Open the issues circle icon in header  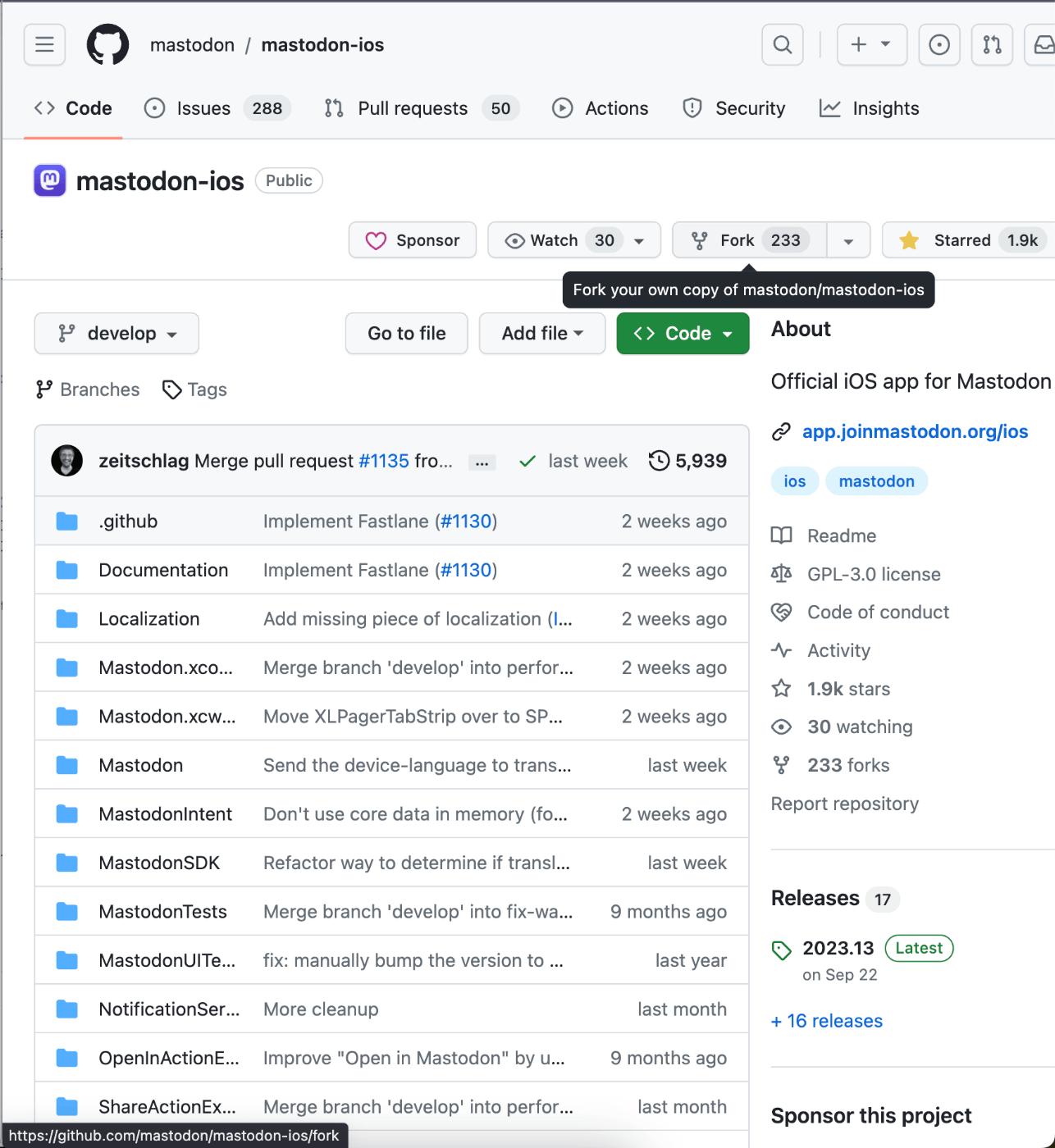click(x=939, y=44)
